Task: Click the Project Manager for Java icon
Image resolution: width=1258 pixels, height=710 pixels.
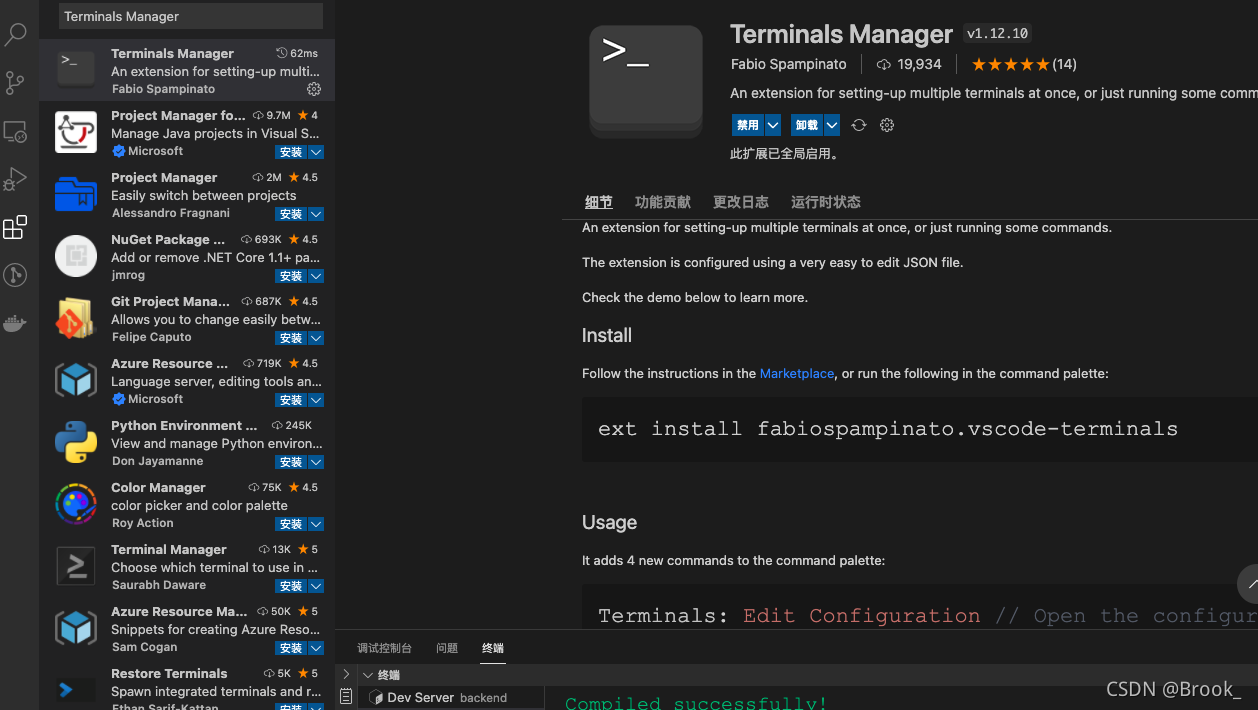Action: (x=76, y=132)
